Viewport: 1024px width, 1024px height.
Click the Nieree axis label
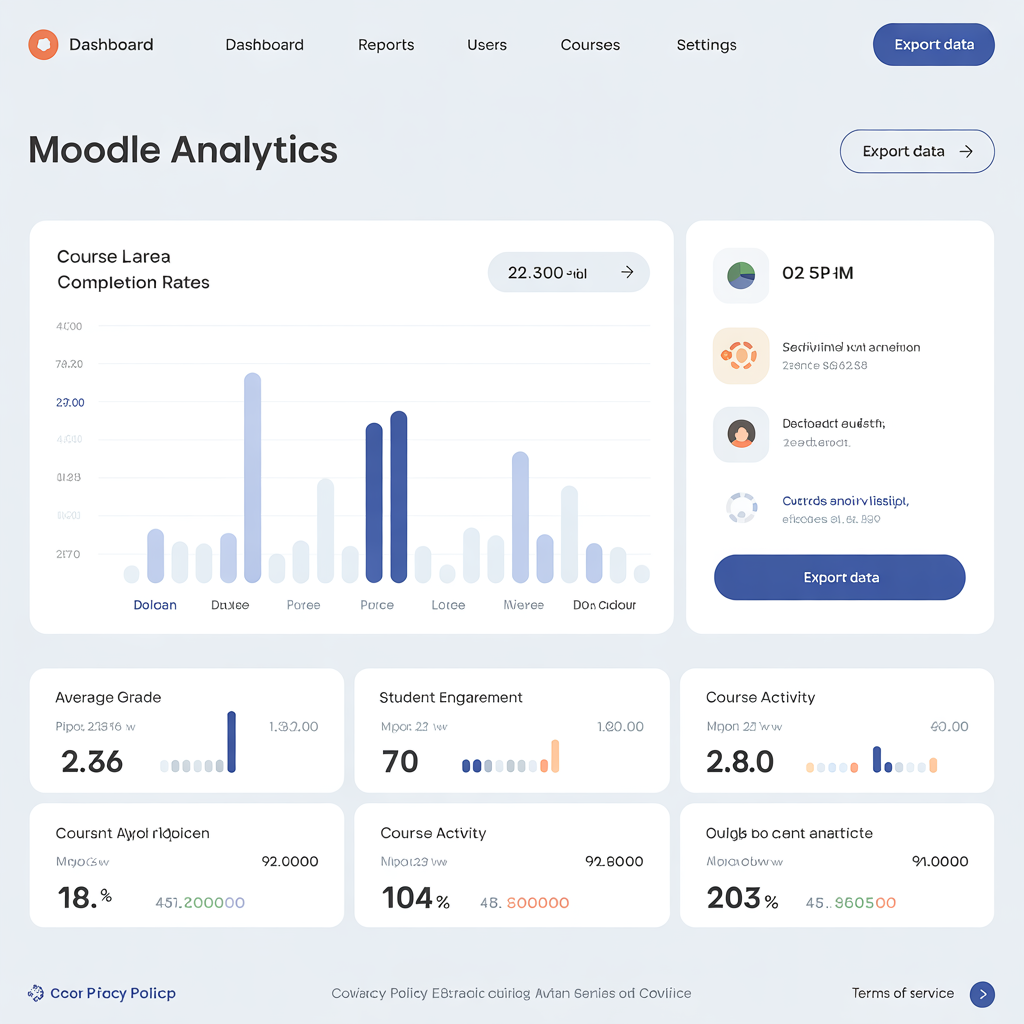(x=523, y=605)
